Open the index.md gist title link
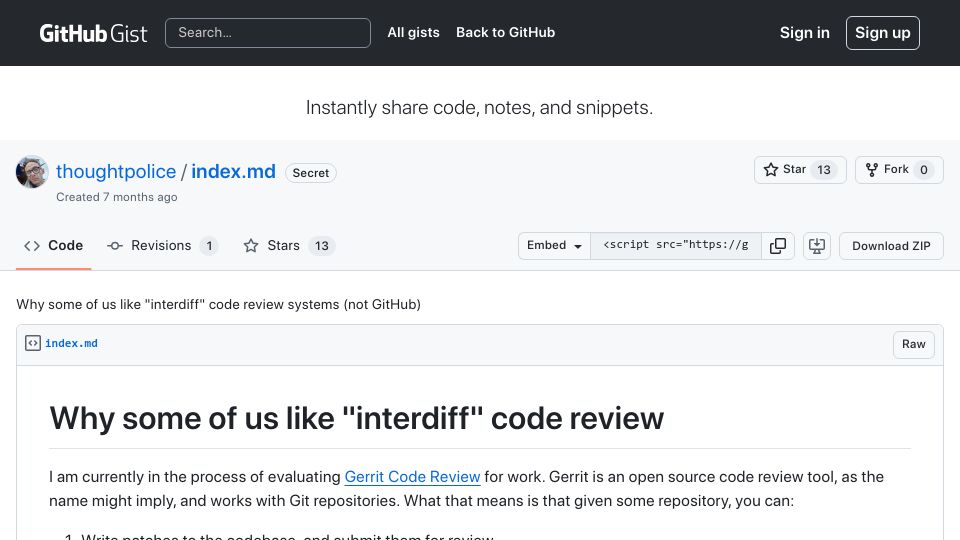This screenshot has width=960, height=540. point(233,171)
